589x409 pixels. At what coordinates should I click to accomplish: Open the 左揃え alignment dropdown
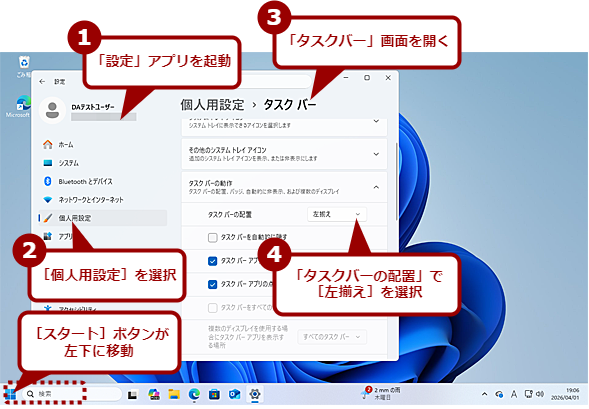(337, 214)
